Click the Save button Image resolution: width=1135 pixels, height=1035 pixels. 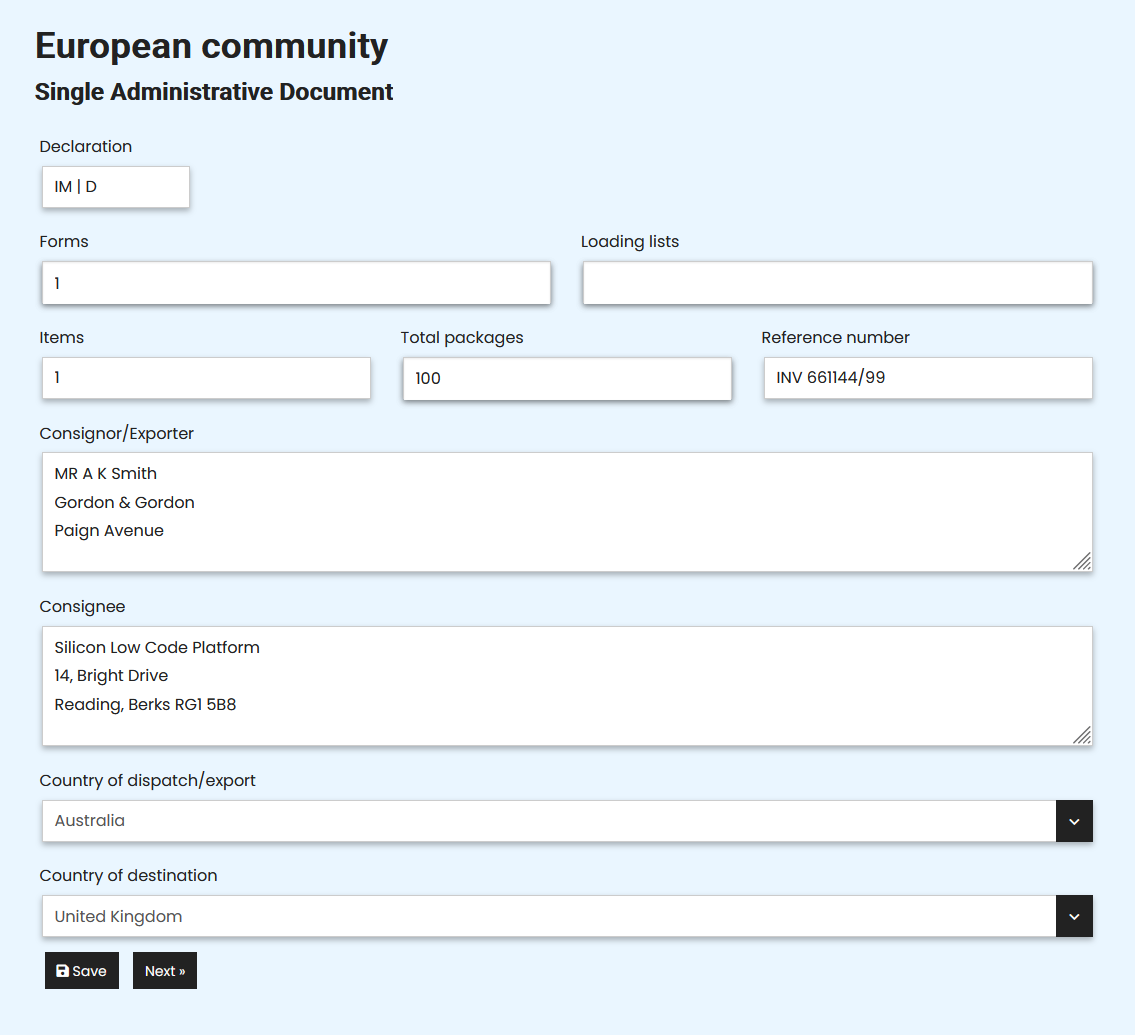[81, 970]
